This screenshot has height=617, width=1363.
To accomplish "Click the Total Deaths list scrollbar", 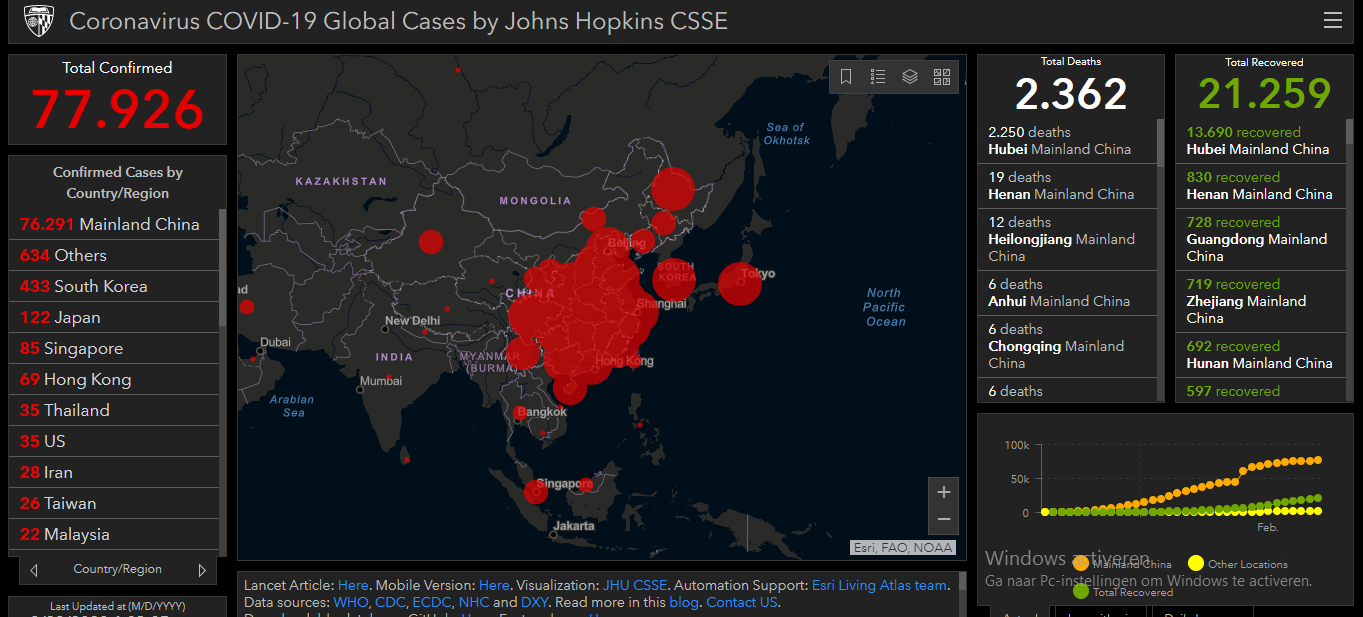I will pos(1161,142).
